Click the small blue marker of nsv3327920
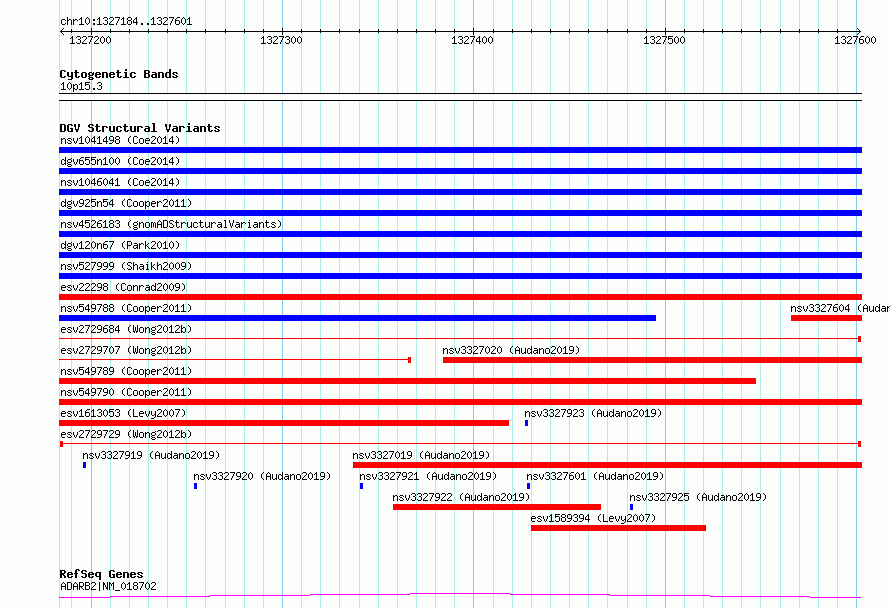The image size is (890, 608). [x=196, y=486]
